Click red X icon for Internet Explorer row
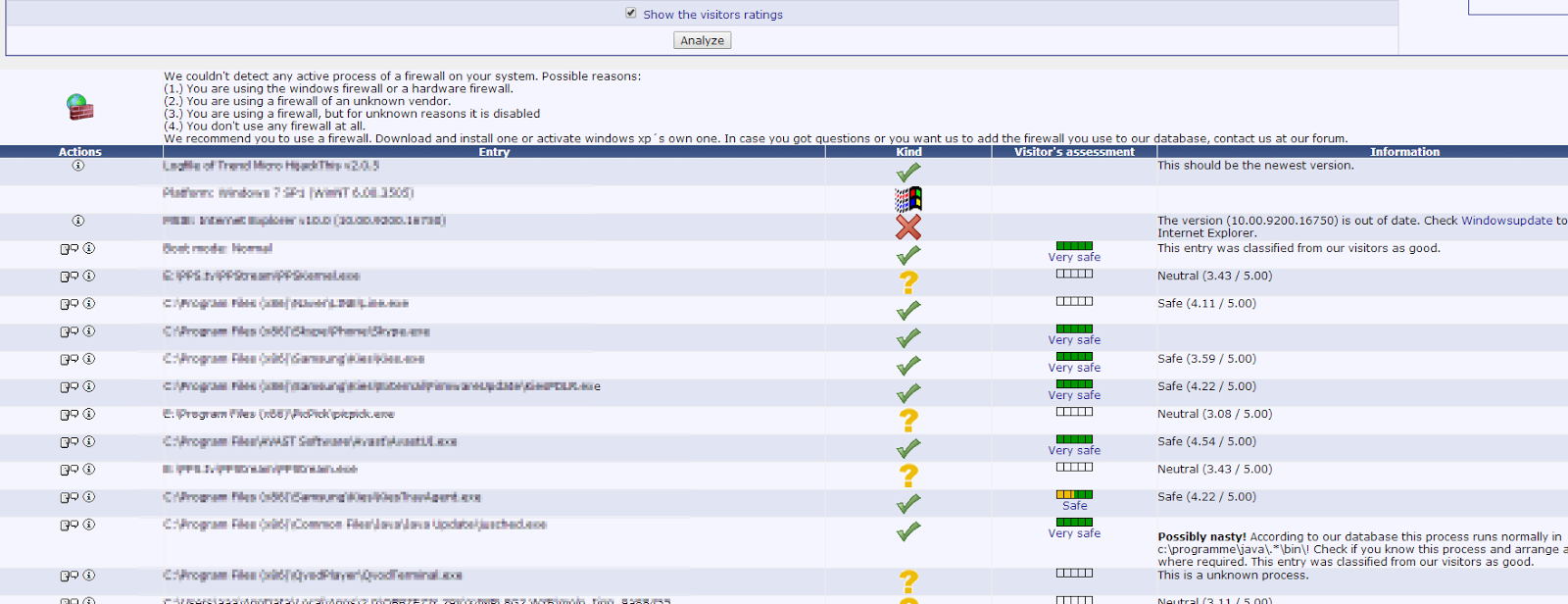 (908, 226)
